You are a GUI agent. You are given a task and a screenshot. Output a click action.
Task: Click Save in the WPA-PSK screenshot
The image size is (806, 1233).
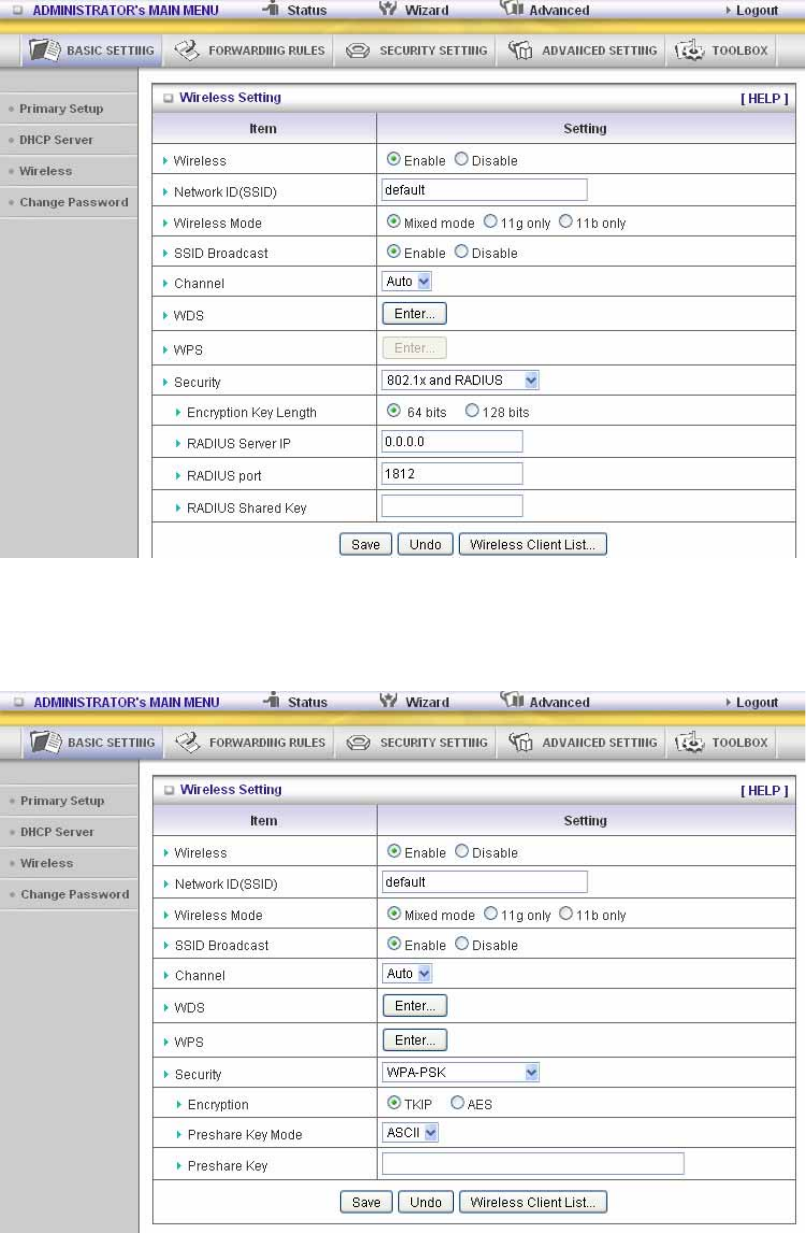pyautogui.click(x=366, y=1202)
